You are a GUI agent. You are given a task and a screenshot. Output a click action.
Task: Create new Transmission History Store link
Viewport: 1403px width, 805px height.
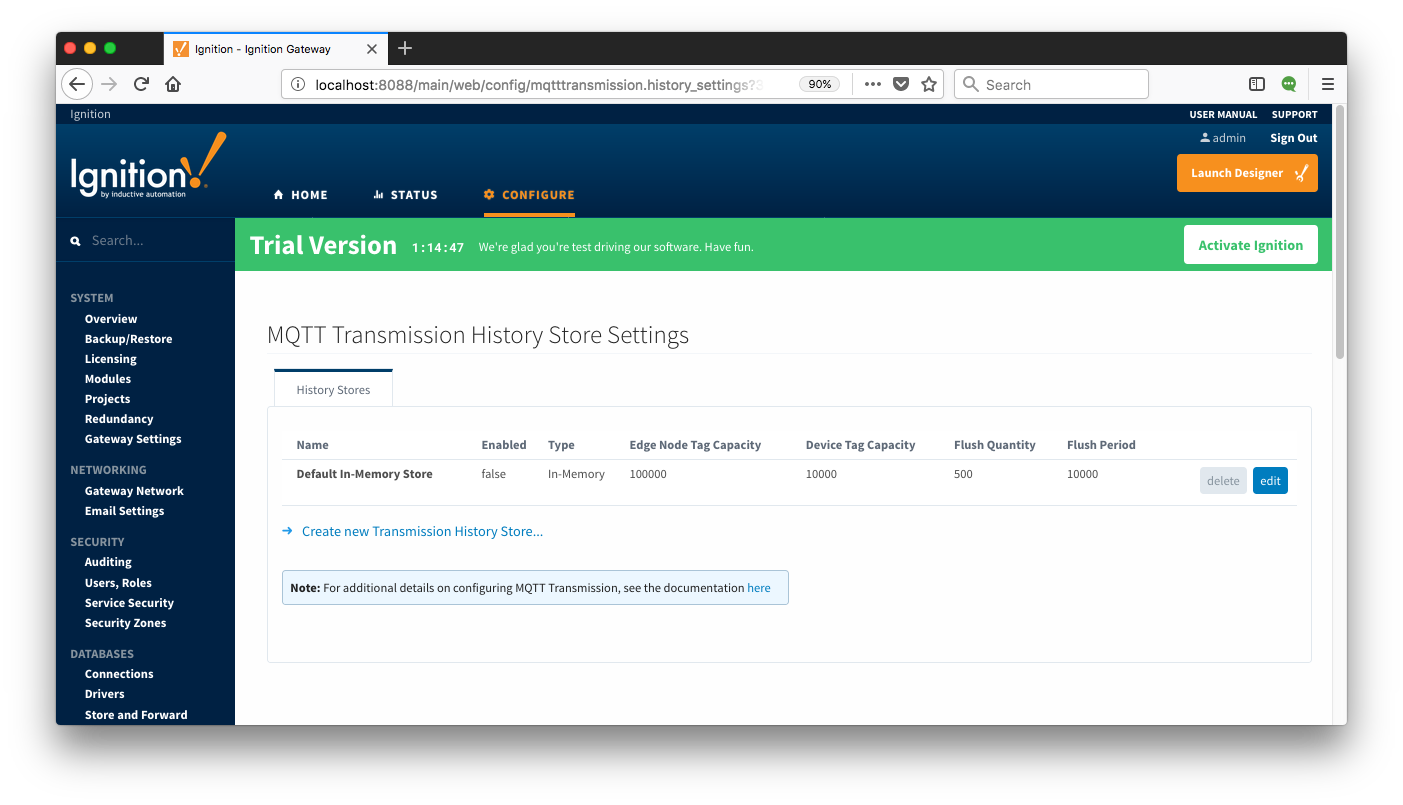coord(422,531)
